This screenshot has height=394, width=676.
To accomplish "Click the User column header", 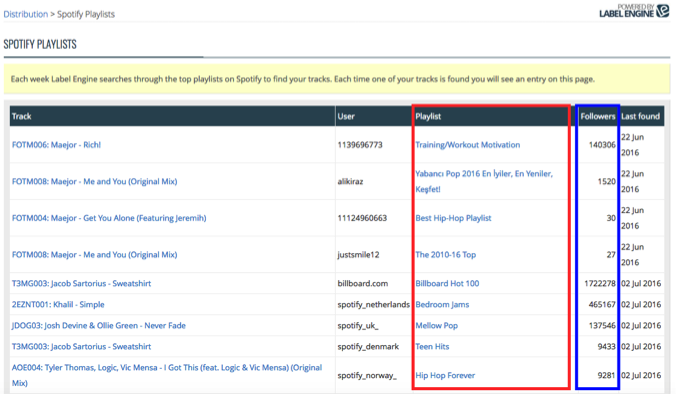I will coord(346,116).
